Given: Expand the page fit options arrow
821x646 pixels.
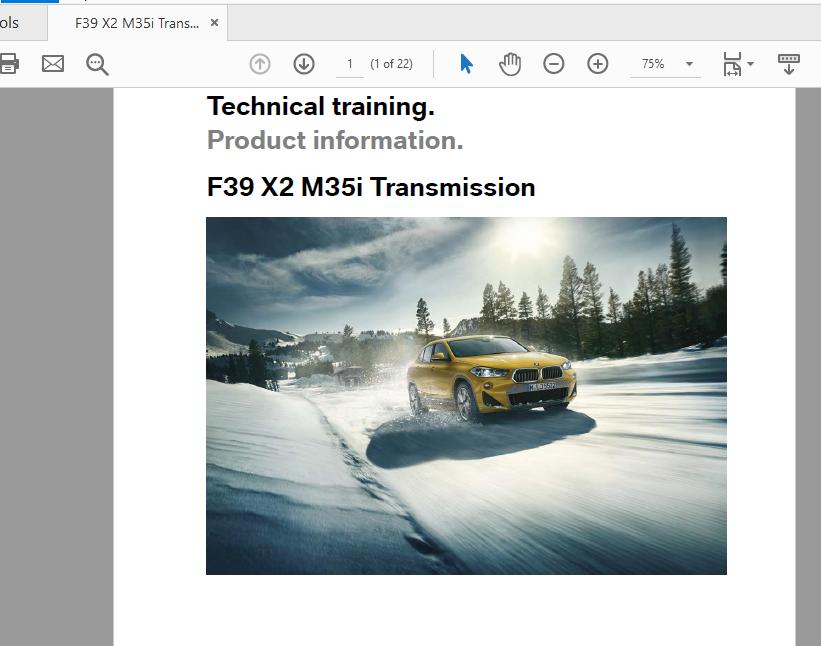Looking at the screenshot, I should coord(750,64).
